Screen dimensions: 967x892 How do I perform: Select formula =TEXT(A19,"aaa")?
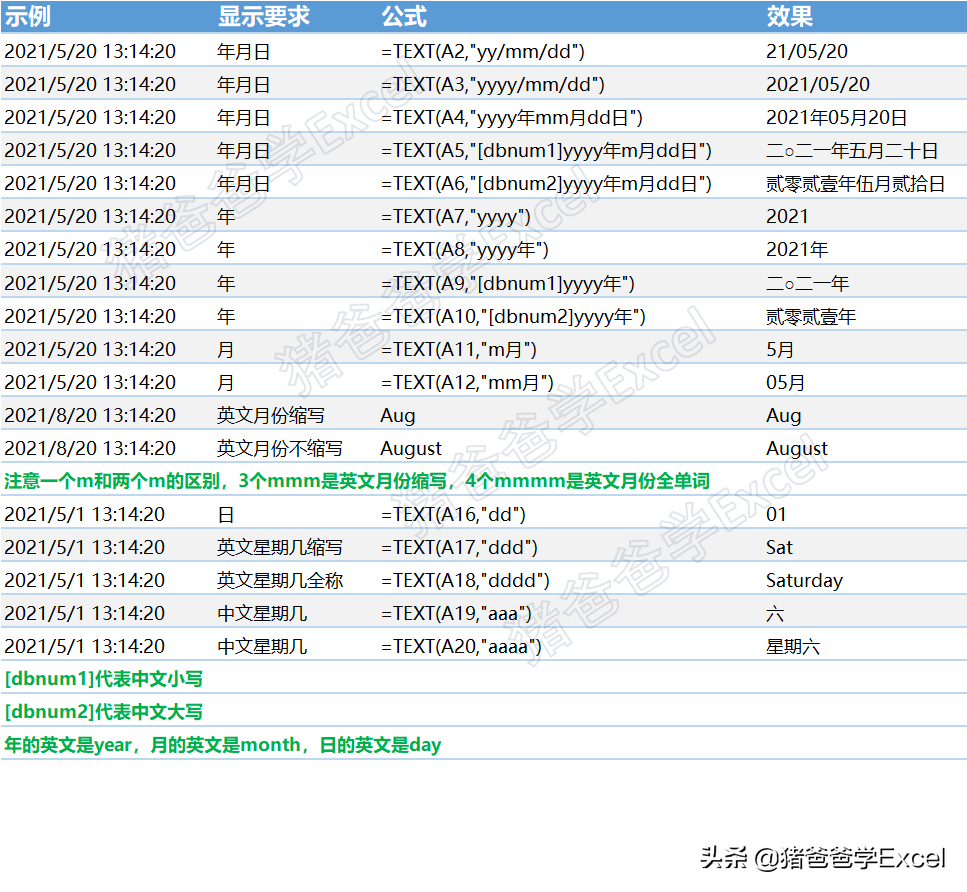coord(456,614)
